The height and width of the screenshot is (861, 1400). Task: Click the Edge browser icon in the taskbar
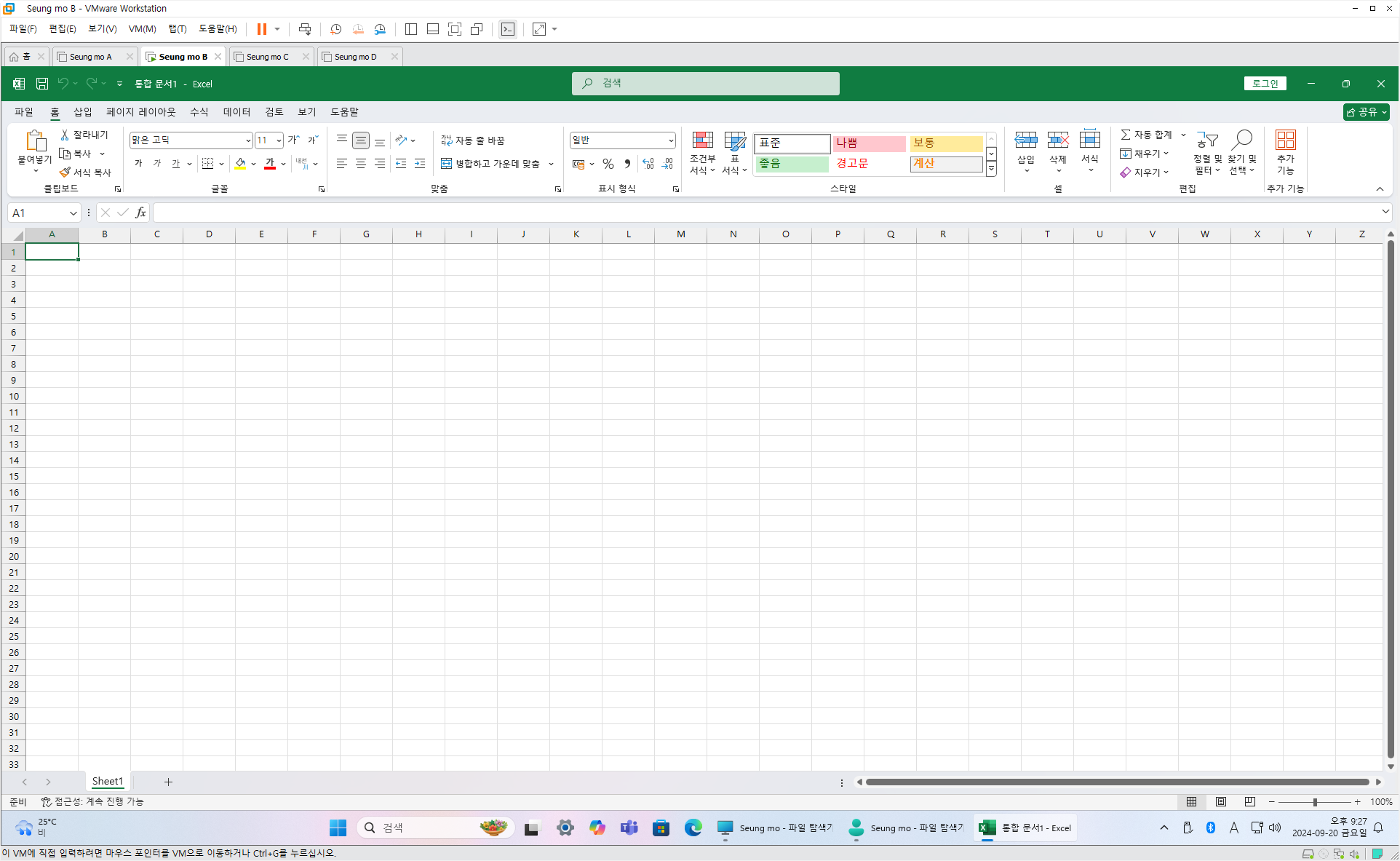point(693,828)
